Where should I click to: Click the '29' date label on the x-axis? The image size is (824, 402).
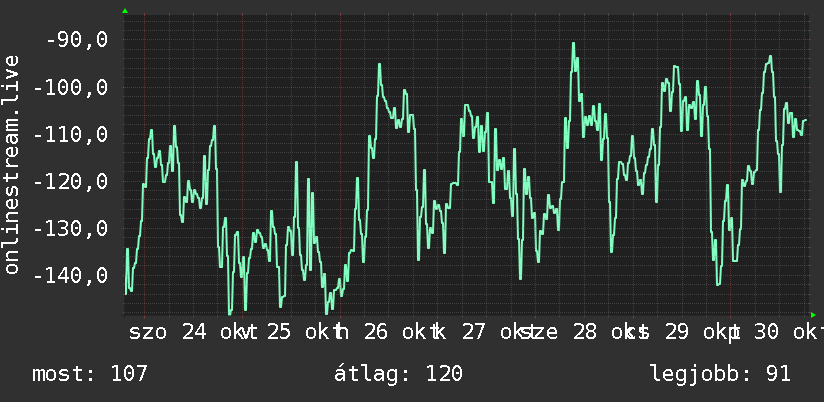pyautogui.click(x=677, y=333)
